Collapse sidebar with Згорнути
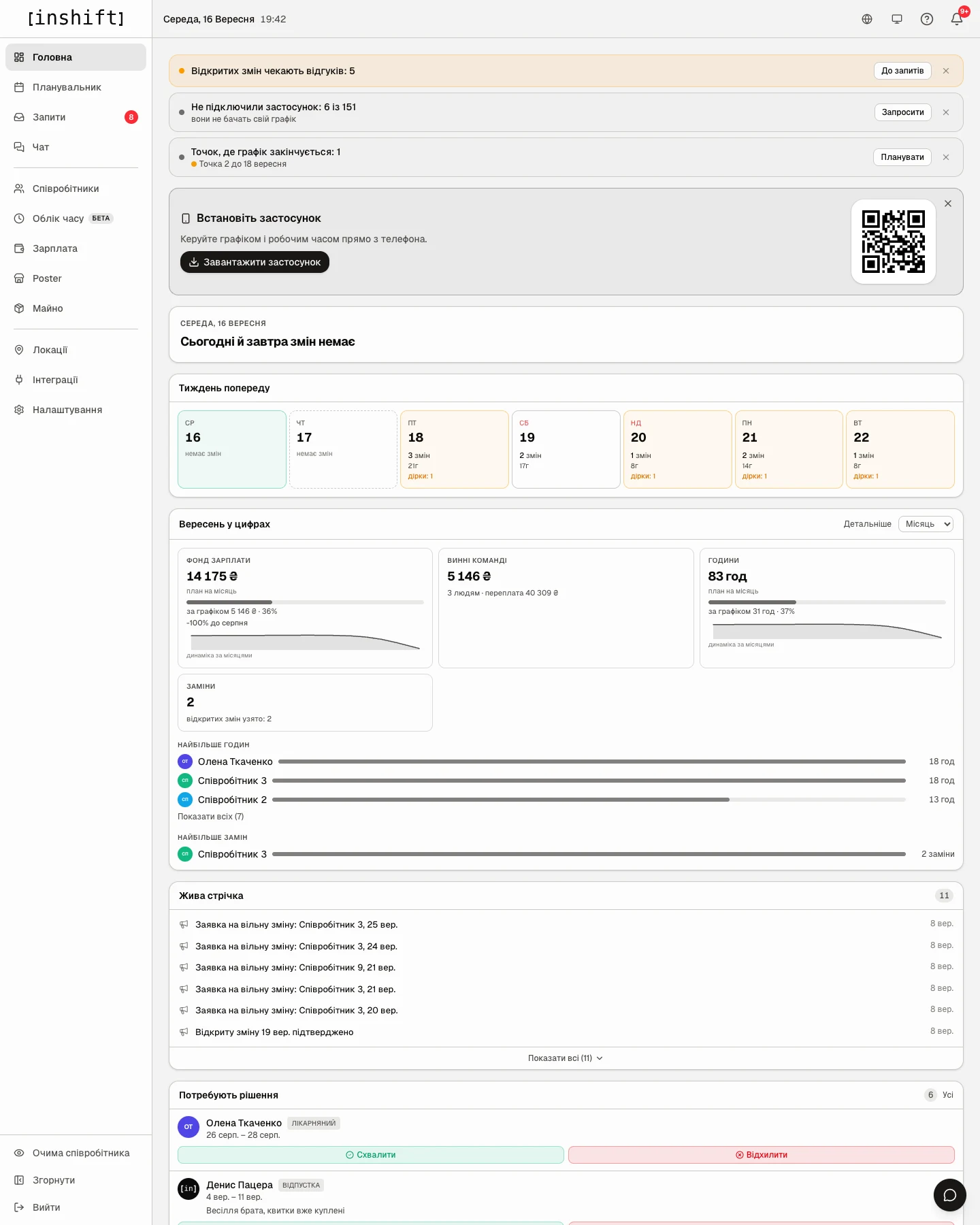Screen dimensions: 980x1225 (x=76, y=1180)
